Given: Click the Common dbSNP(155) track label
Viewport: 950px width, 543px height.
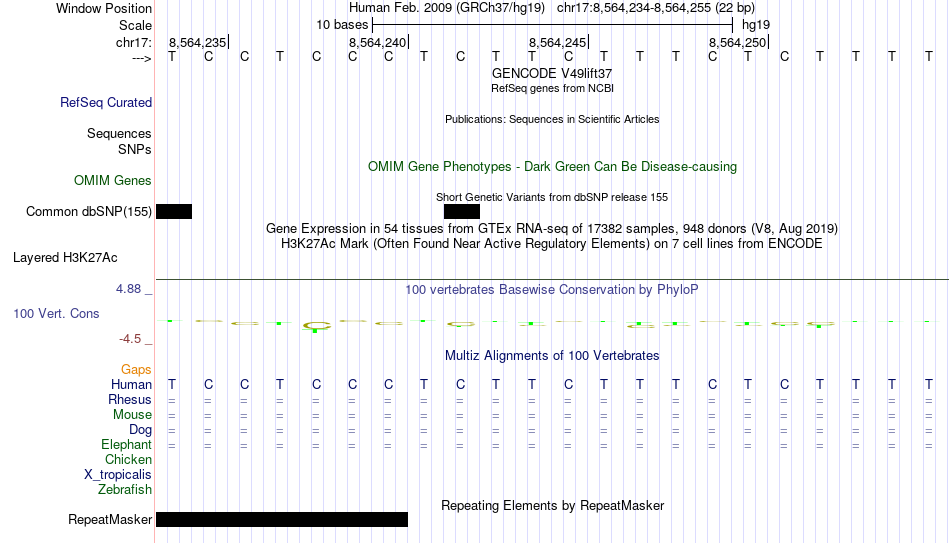Looking at the screenshot, I should coord(89,212).
